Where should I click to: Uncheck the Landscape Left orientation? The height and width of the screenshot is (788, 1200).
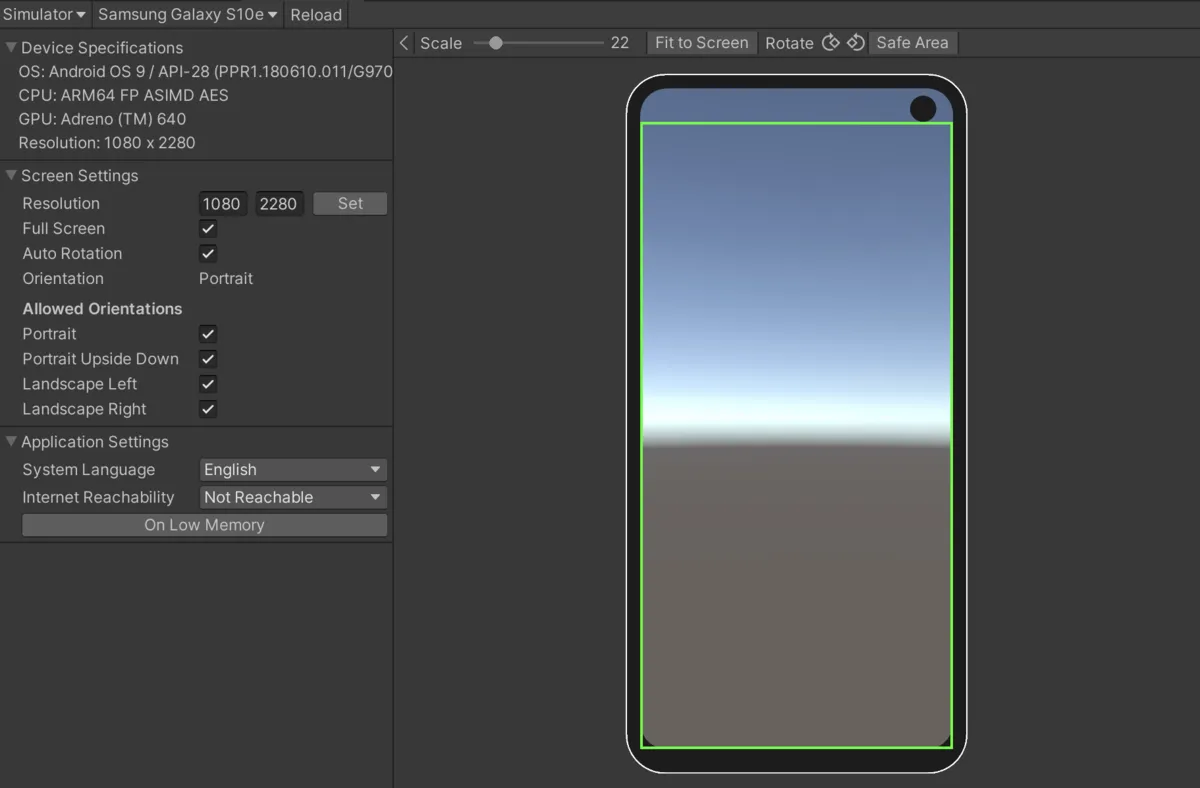[208, 384]
